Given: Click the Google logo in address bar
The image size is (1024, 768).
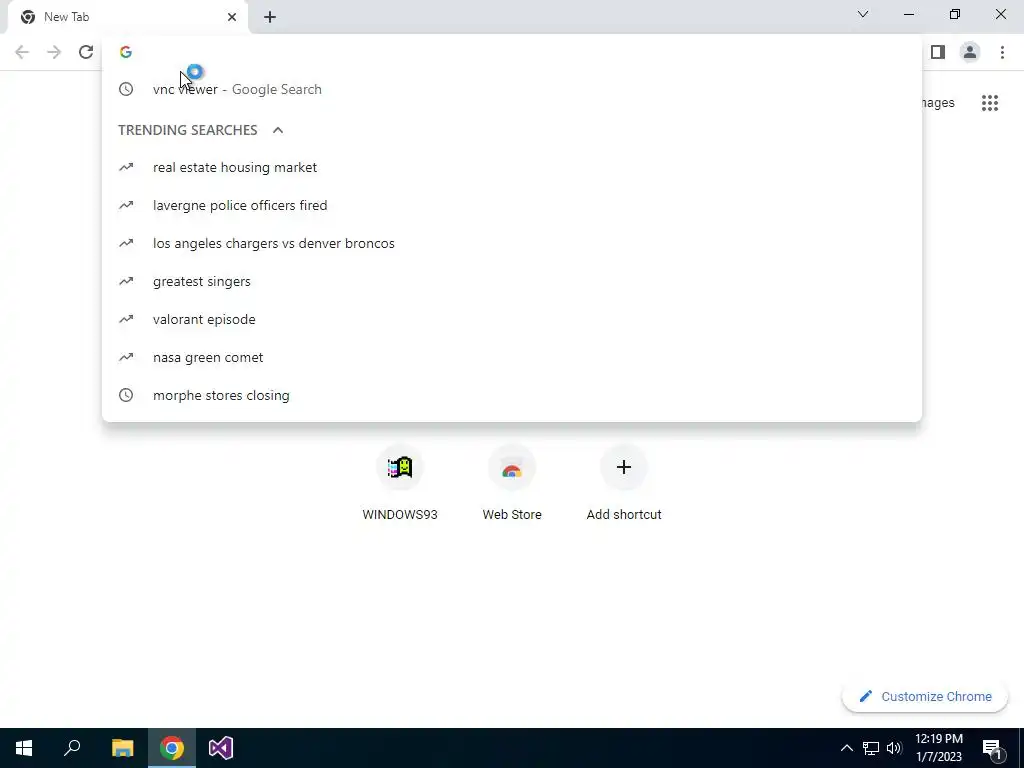Looking at the screenshot, I should pyautogui.click(x=126, y=52).
